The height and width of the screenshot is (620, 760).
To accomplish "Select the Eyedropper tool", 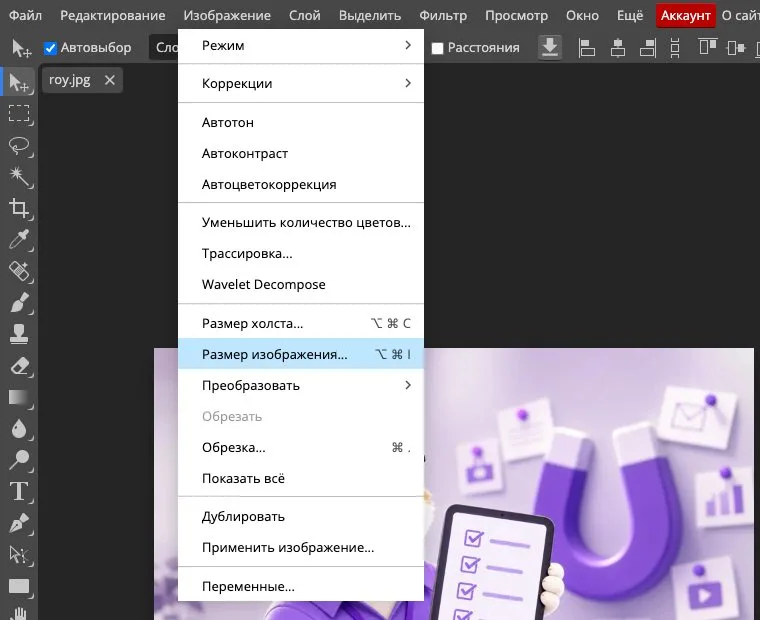I will pos(19,240).
